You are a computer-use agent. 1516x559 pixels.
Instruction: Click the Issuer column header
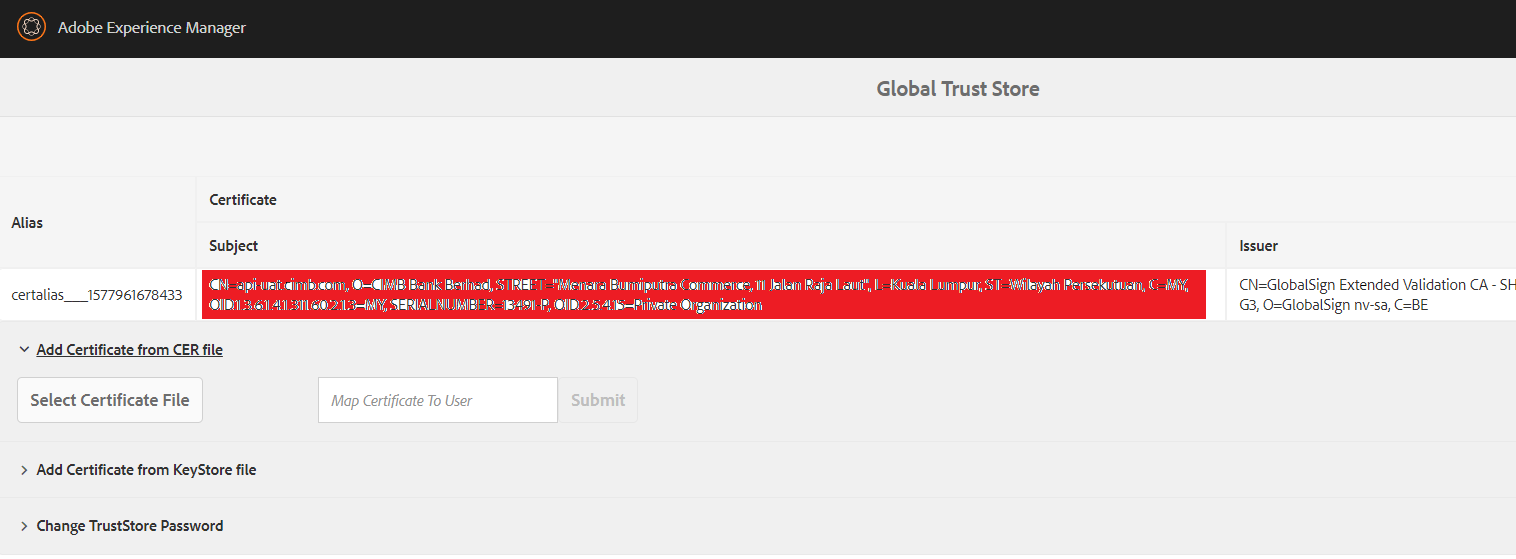(1259, 246)
